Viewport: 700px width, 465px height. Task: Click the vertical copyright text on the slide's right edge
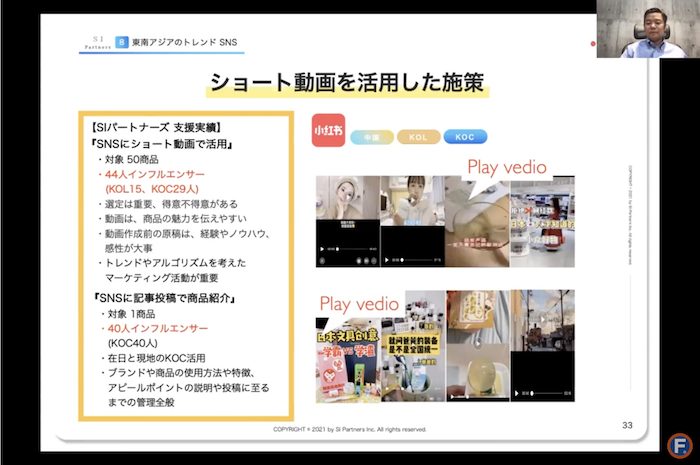point(630,215)
